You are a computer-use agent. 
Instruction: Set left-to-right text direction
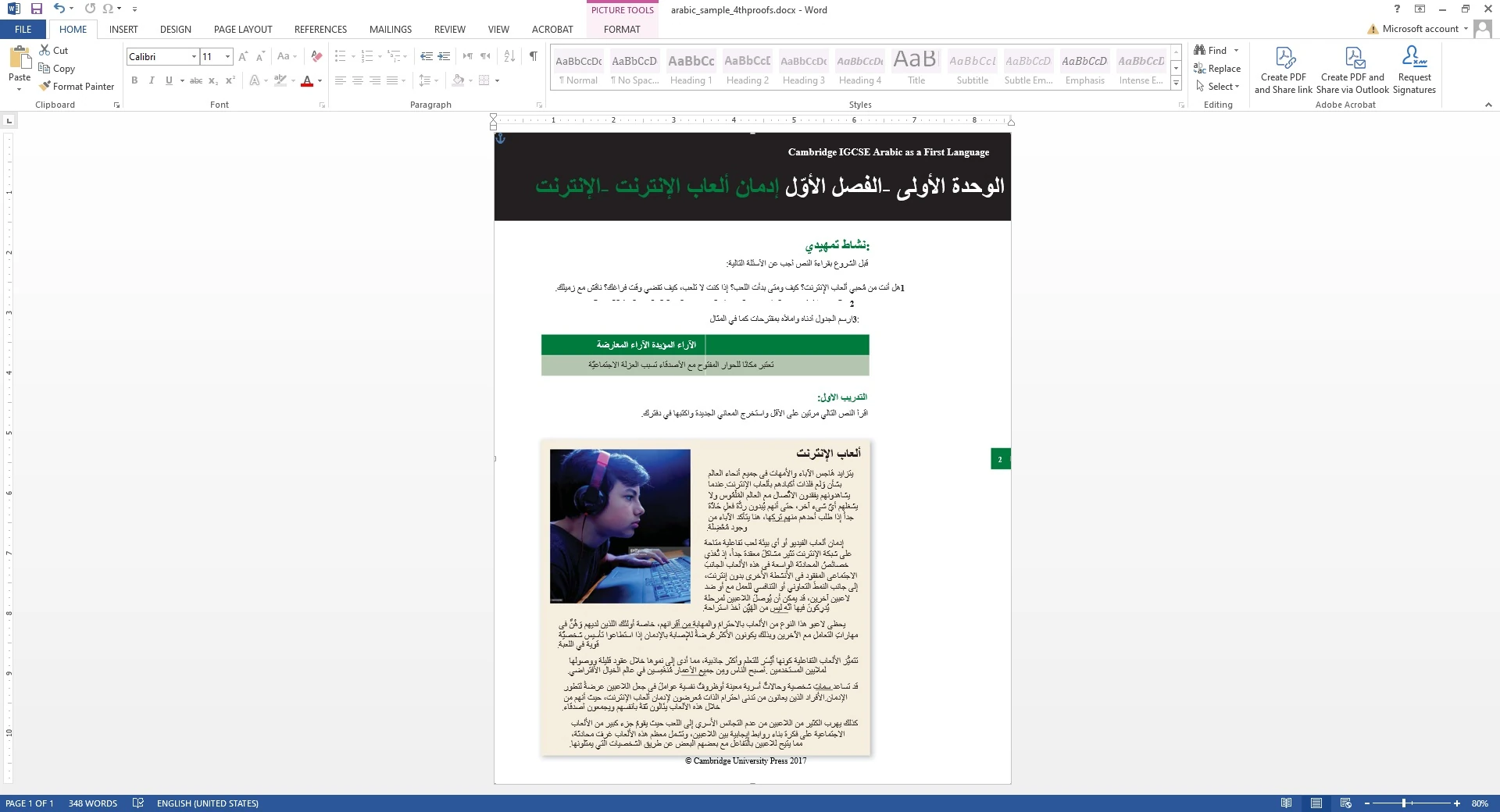[468, 56]
